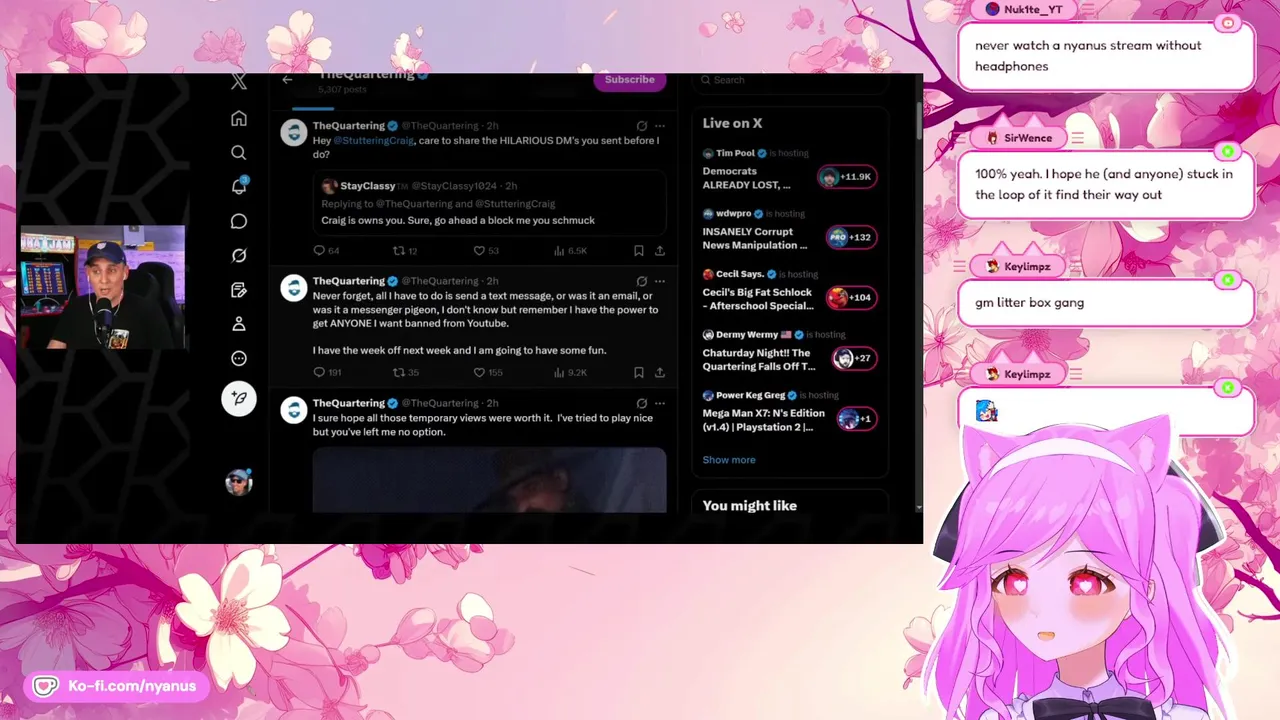Image resolution: width=1280 pixels, height=720 pixels.
Task: View analytics for tweet with 6.5K views
Action: (570, 251)
